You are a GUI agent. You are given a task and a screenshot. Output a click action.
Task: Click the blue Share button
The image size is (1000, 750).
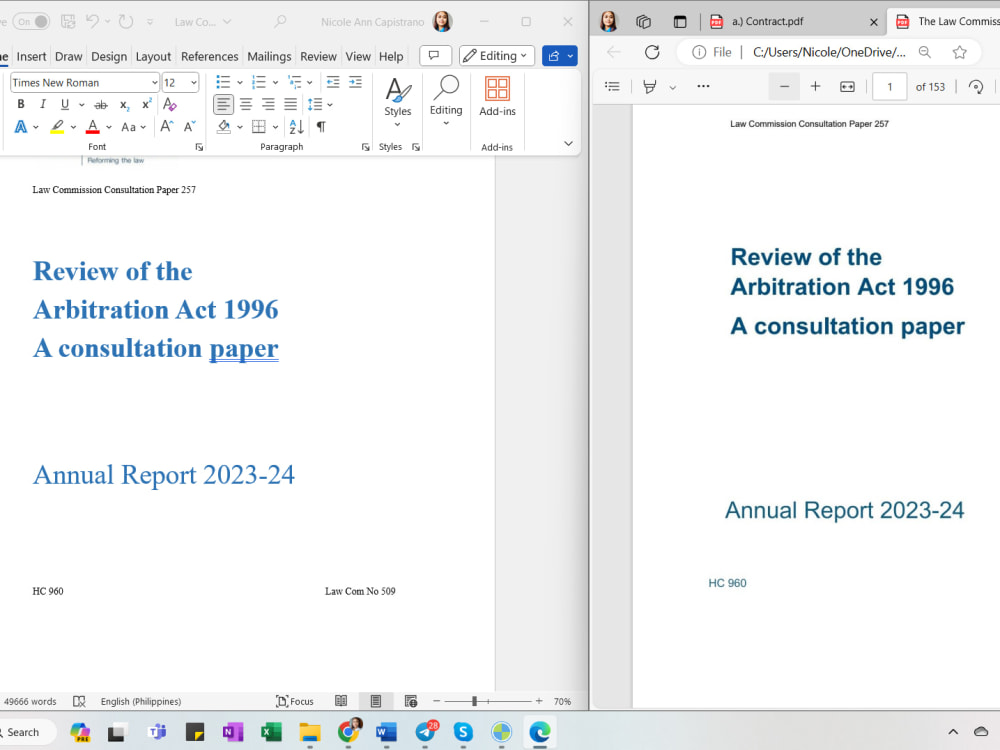[x=559, y=56]
